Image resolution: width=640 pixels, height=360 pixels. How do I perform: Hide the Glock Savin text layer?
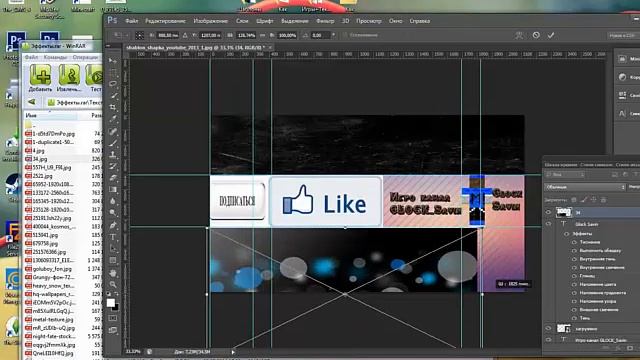click(x=548, y=224)
